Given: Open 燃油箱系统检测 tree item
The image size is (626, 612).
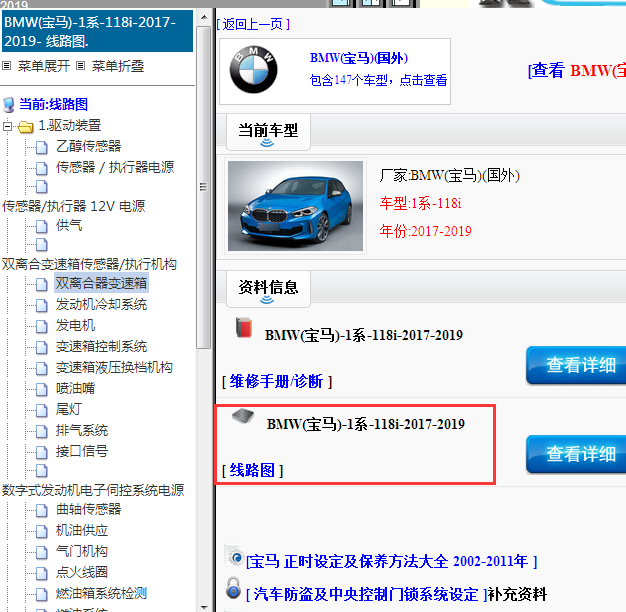Looking at the screenshot, I should (x=101, y=594).
